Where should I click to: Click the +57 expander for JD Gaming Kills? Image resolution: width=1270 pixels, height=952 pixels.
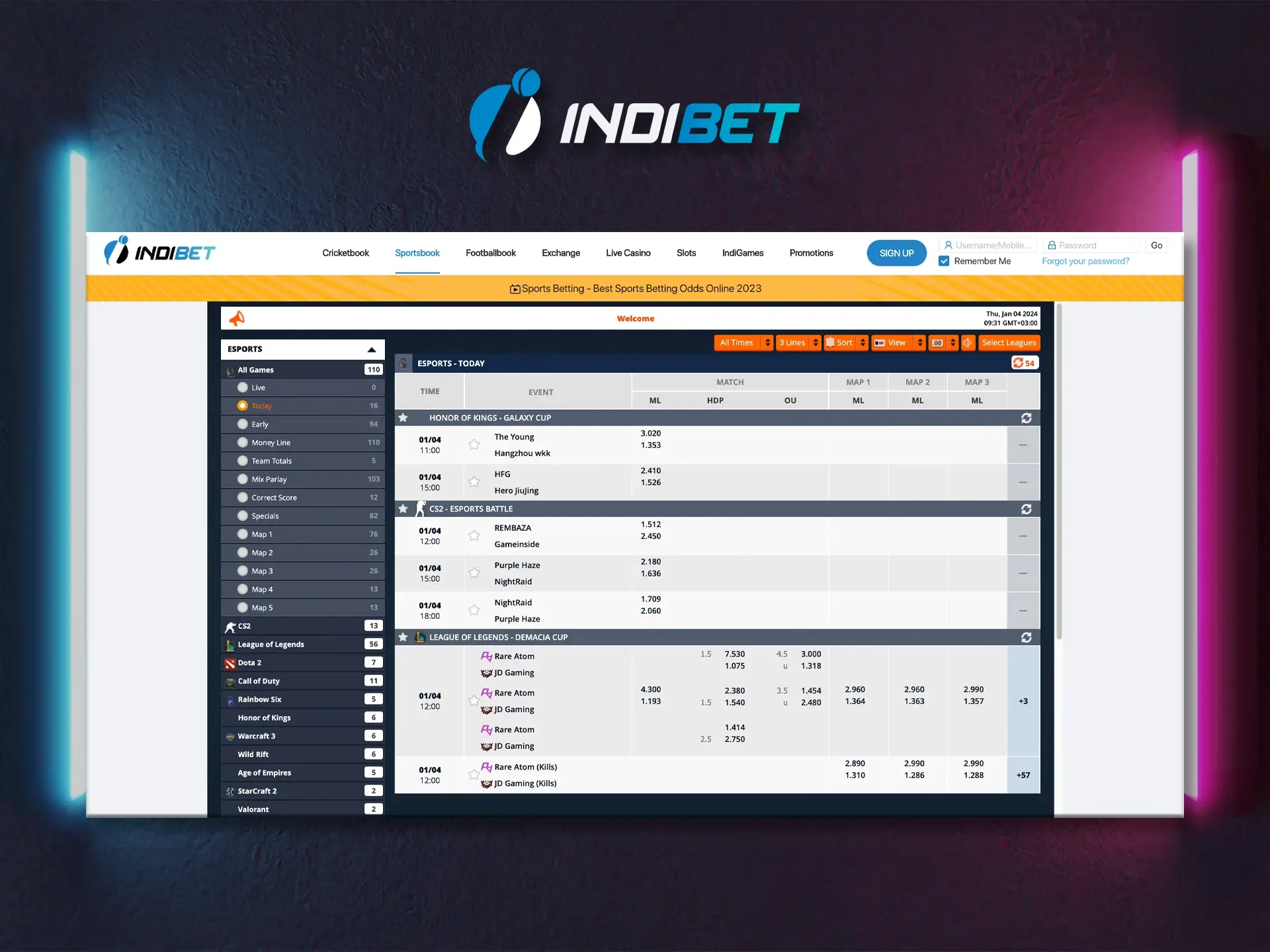[x=1023, y=774]
